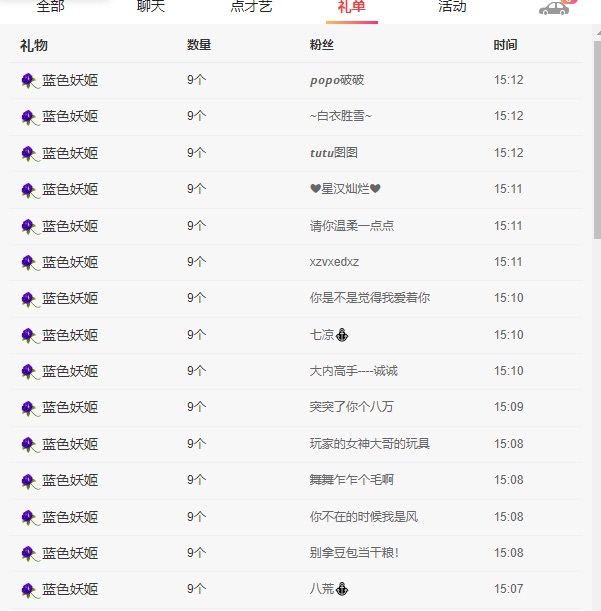Open the 活动 activities tab
The width and height of the screenshot is (601, 611).
(452, 7)
